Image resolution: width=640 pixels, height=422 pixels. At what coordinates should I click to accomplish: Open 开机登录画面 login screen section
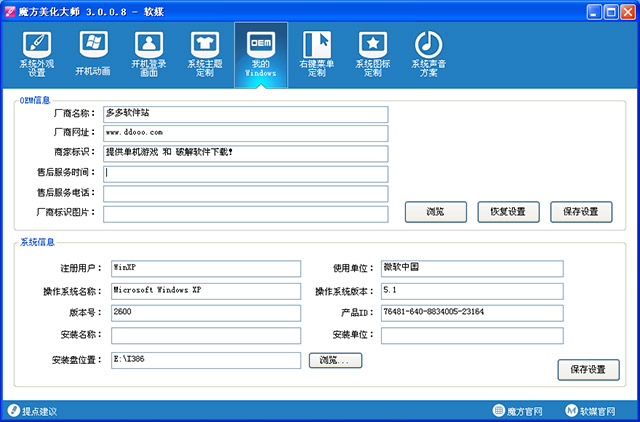click(x=149, y=54)
